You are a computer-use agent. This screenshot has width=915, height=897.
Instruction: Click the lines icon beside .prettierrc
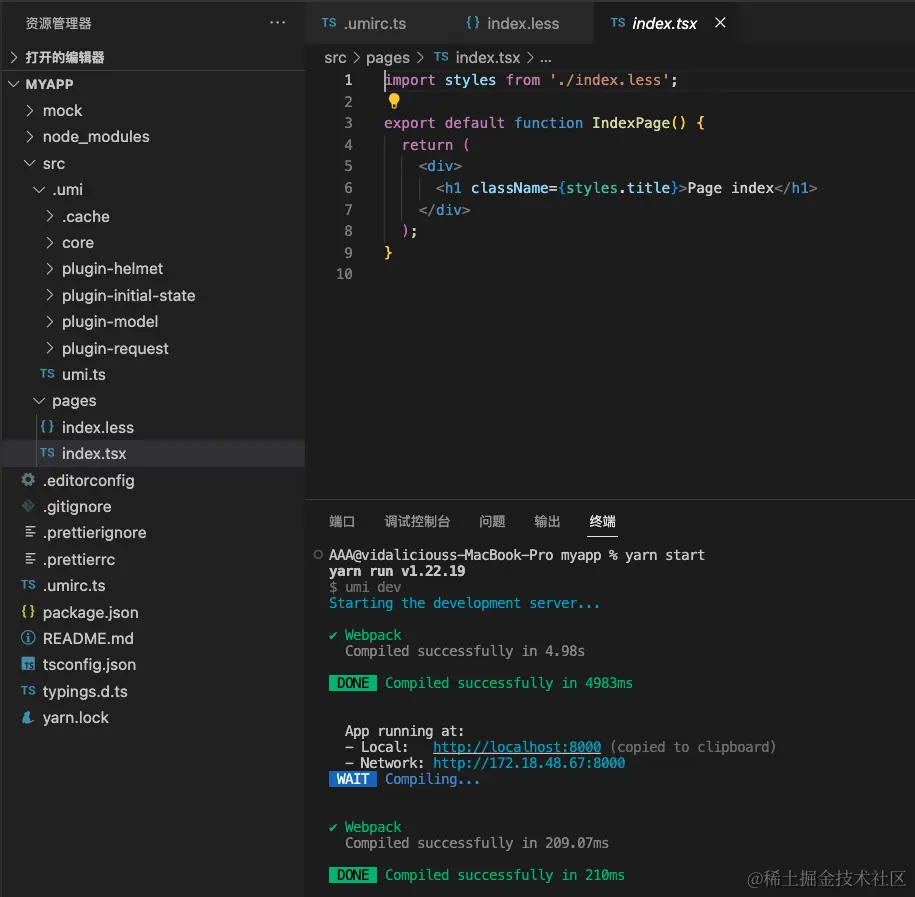pyautogui.click(x=30, y=559)
